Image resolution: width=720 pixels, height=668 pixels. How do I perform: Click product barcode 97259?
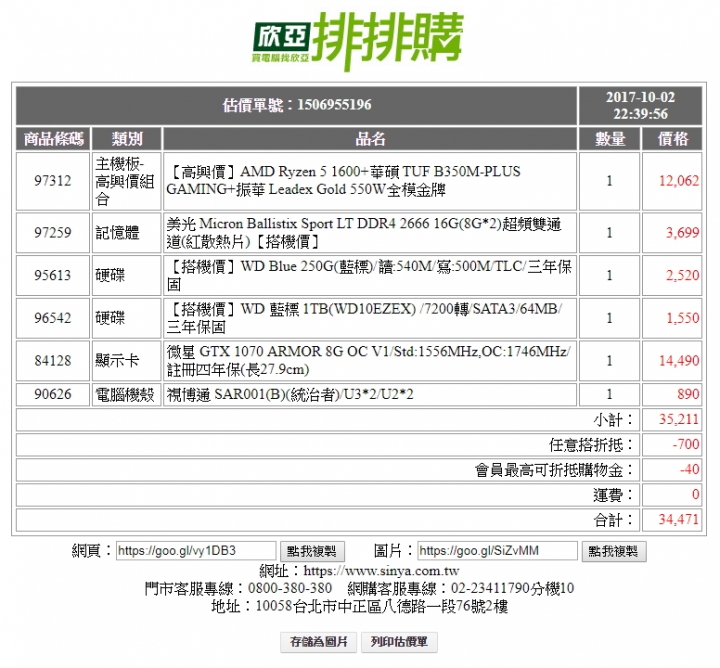tap(53, 232)
